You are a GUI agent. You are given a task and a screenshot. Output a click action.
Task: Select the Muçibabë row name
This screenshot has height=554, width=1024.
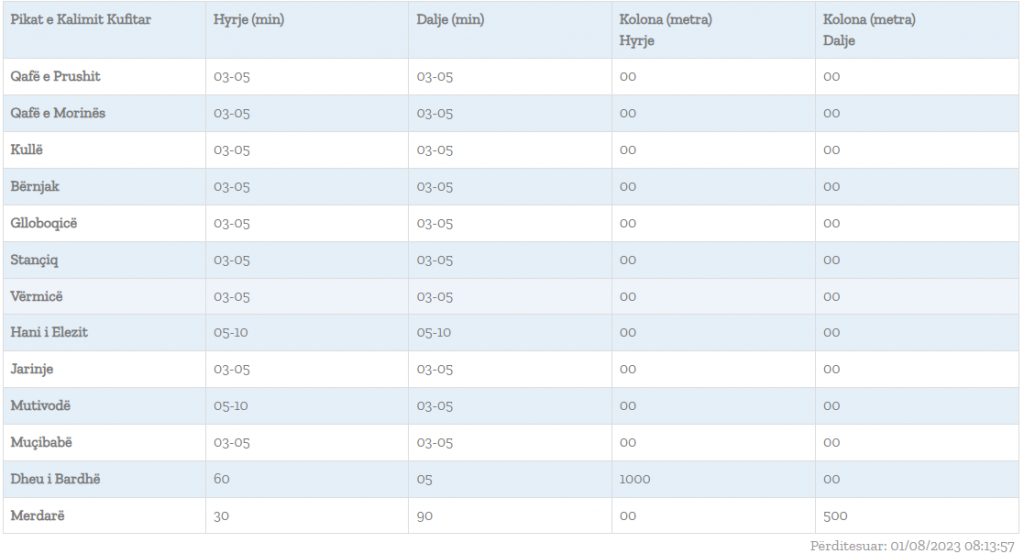[x=41, y=442]
